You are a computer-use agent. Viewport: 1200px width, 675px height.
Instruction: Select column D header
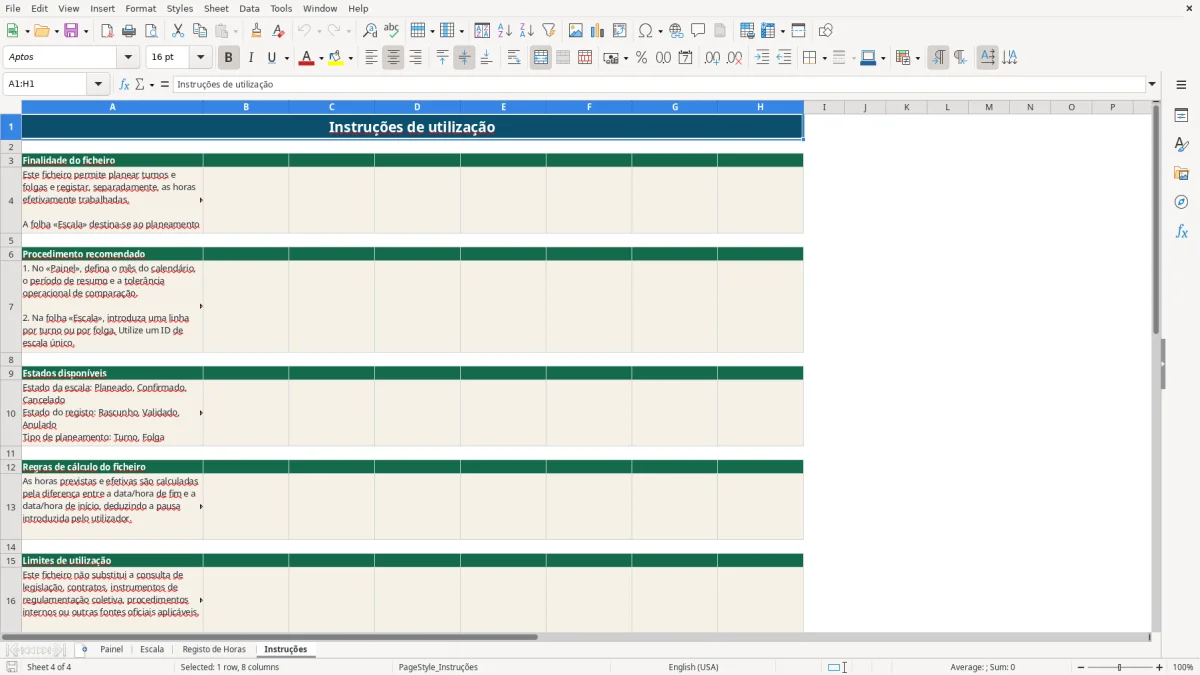pyautogui.click(x=417, y=107)
